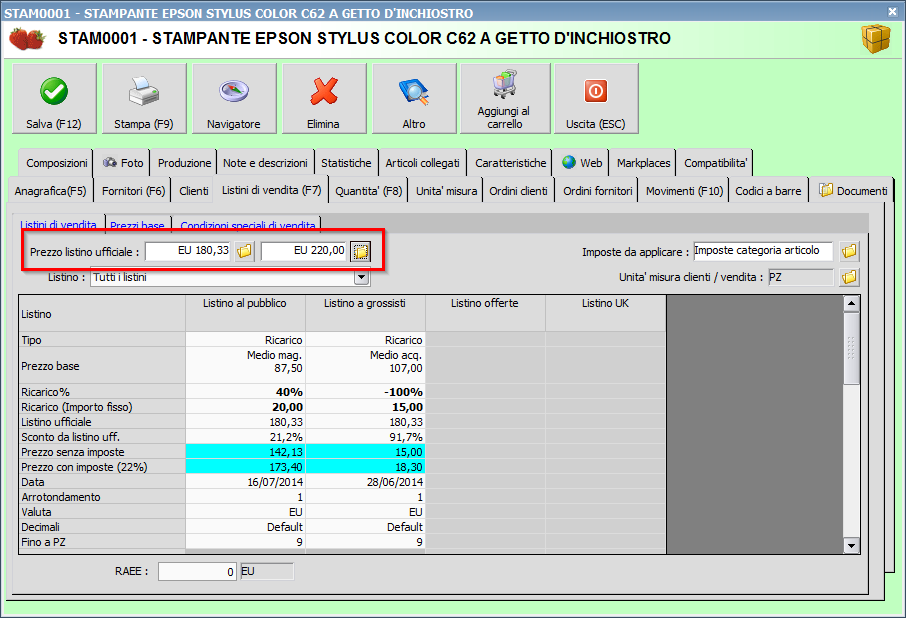Click the scroll up arrow of the price table

click(851, 304)
